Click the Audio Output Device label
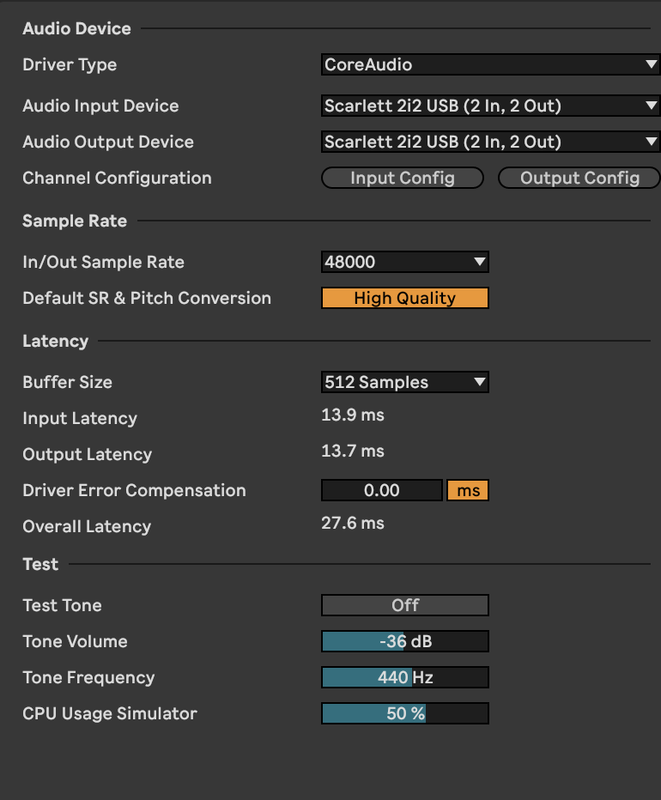 coord(108,142)
